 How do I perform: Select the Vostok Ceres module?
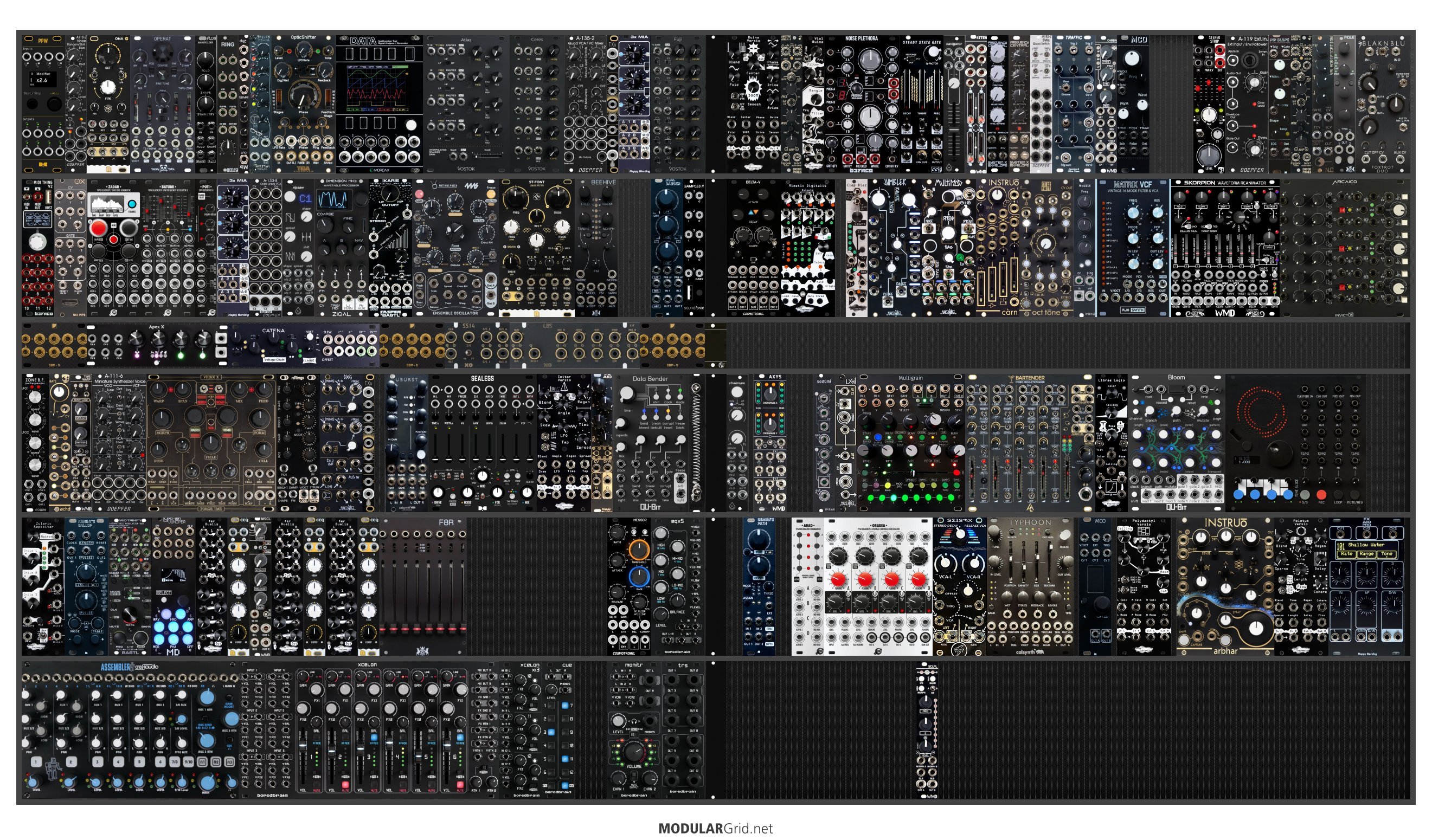(536, 104)
